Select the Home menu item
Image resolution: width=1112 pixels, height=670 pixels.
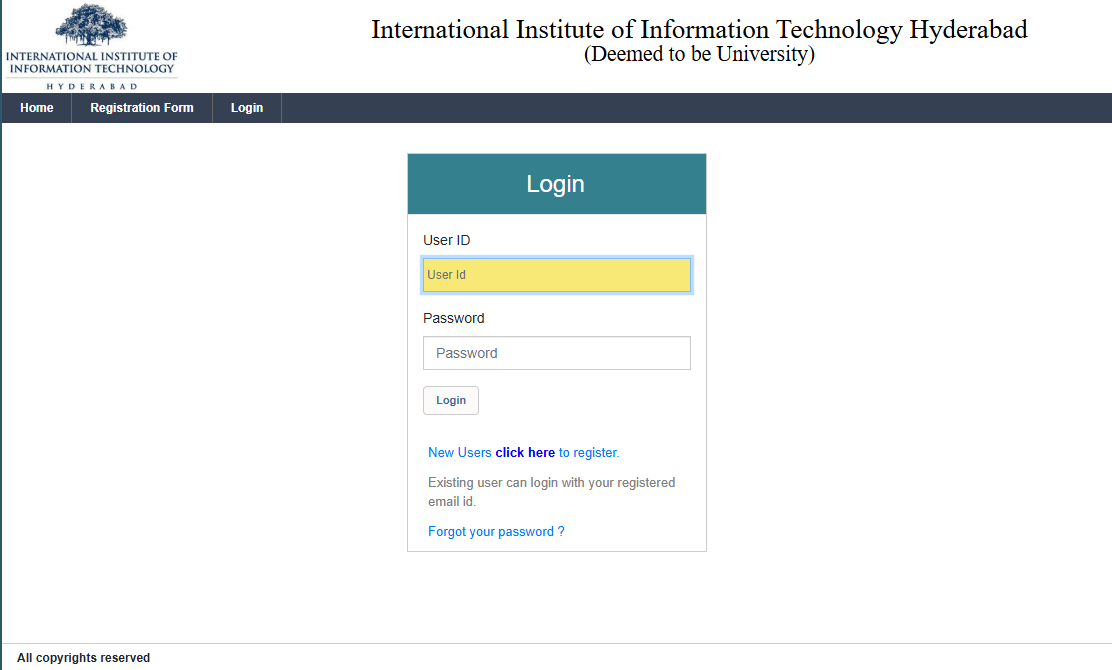coord(36,107)
